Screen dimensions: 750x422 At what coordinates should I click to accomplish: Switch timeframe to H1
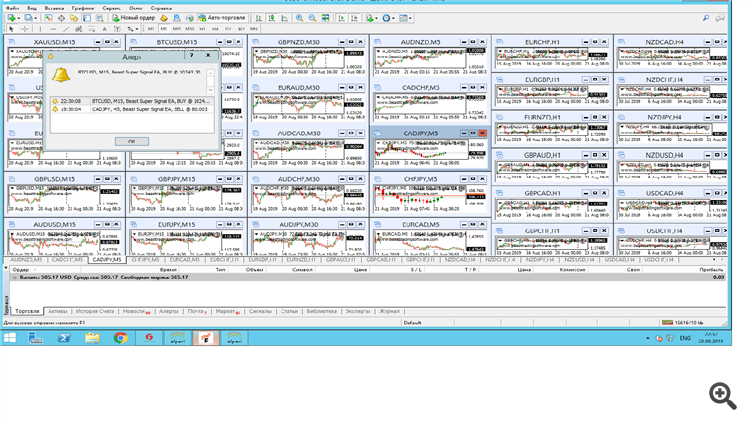202,29
